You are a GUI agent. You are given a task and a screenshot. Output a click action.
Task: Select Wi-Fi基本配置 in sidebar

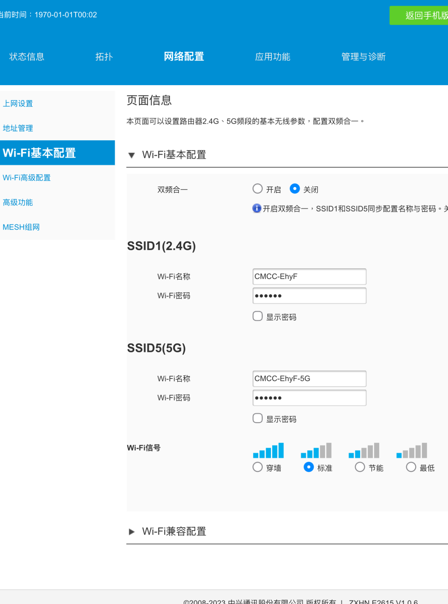57,153
